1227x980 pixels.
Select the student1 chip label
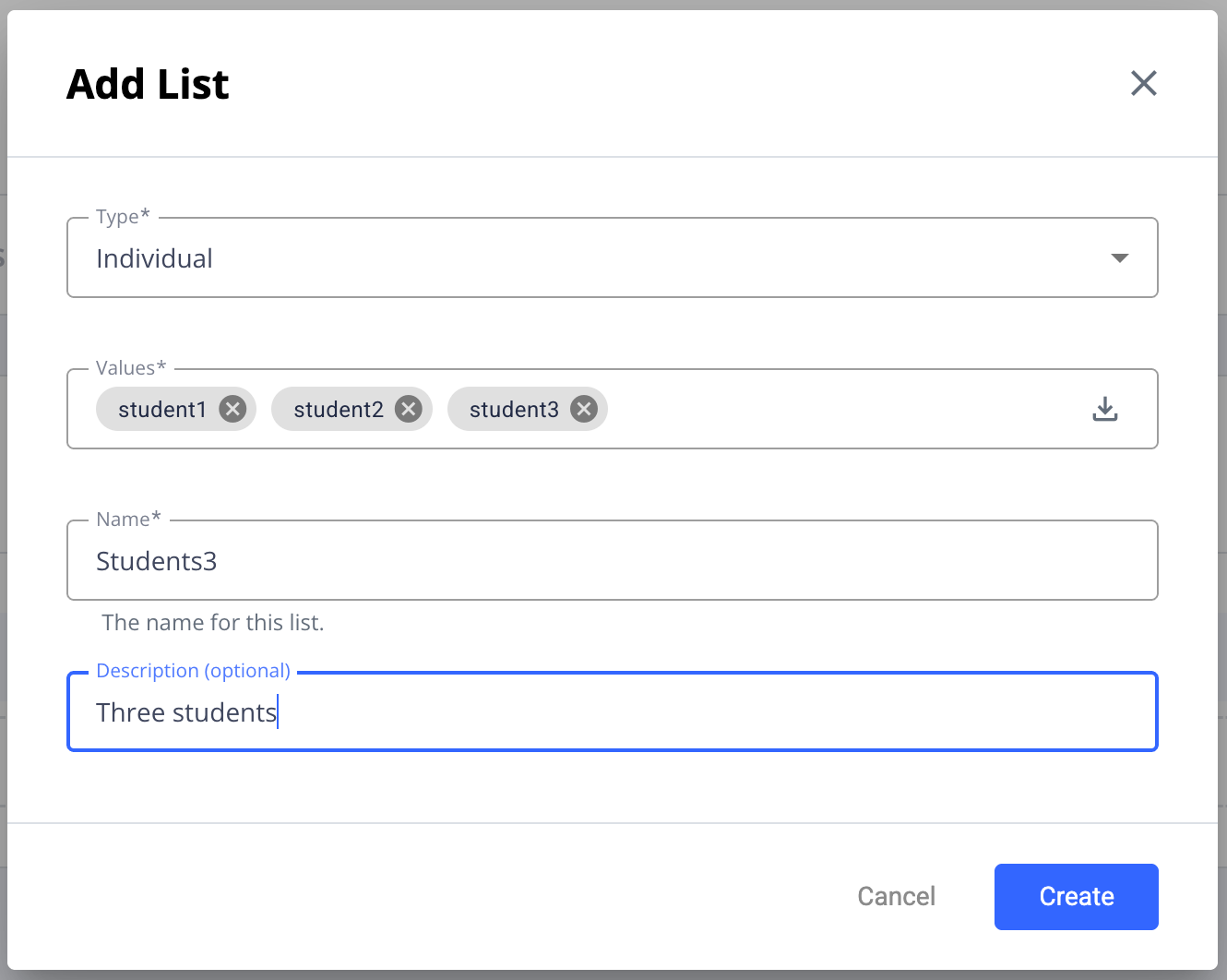coord(162,409)
